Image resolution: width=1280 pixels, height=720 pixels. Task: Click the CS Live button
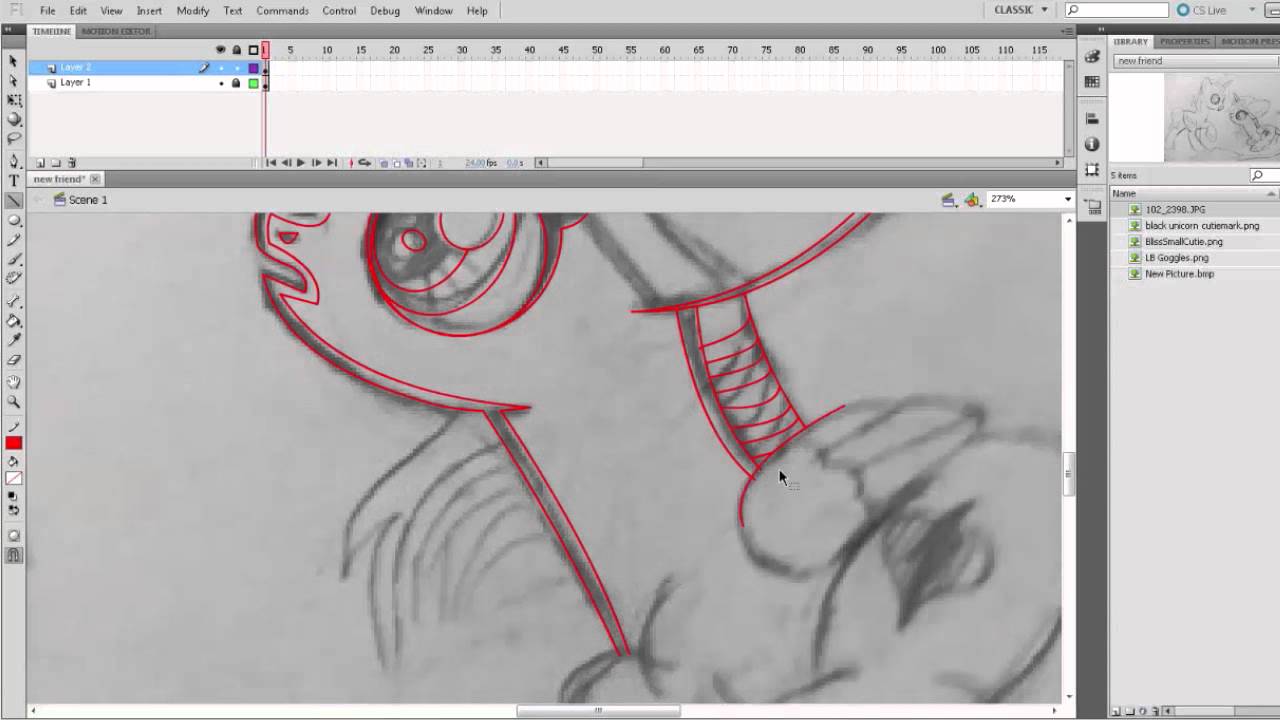click(1203, 10)
